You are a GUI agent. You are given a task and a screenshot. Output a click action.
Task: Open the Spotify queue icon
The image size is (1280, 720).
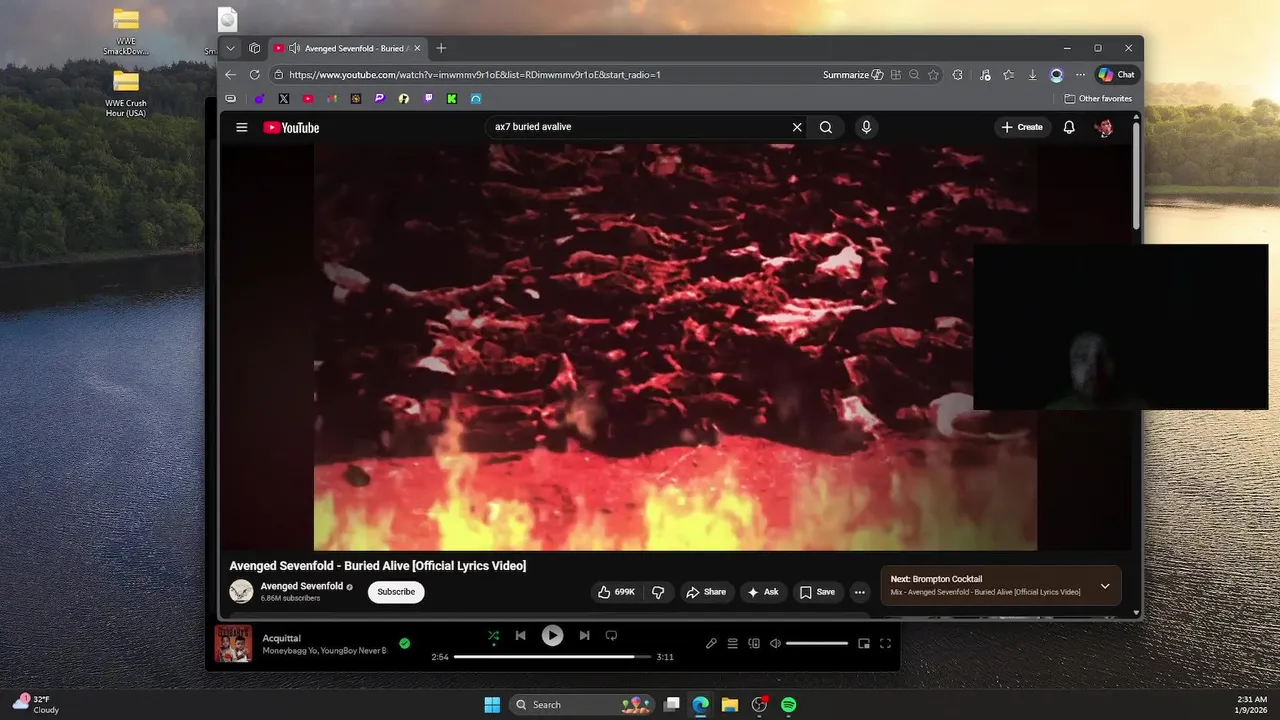pyautogui.click(x=733, y=644)
